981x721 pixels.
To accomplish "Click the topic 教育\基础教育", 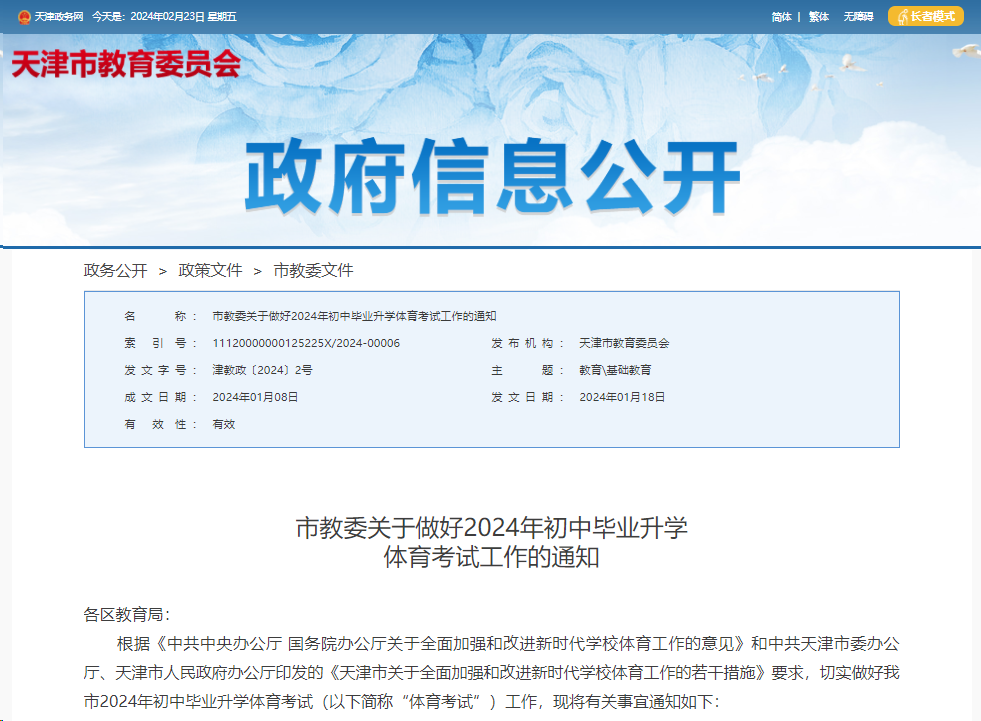I will click(616, 370).
